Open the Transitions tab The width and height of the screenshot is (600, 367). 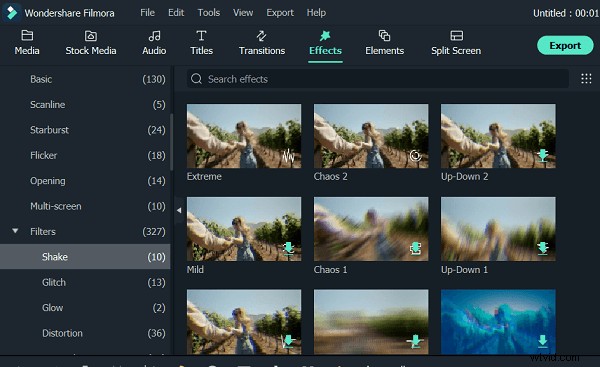tap(262, 42)
